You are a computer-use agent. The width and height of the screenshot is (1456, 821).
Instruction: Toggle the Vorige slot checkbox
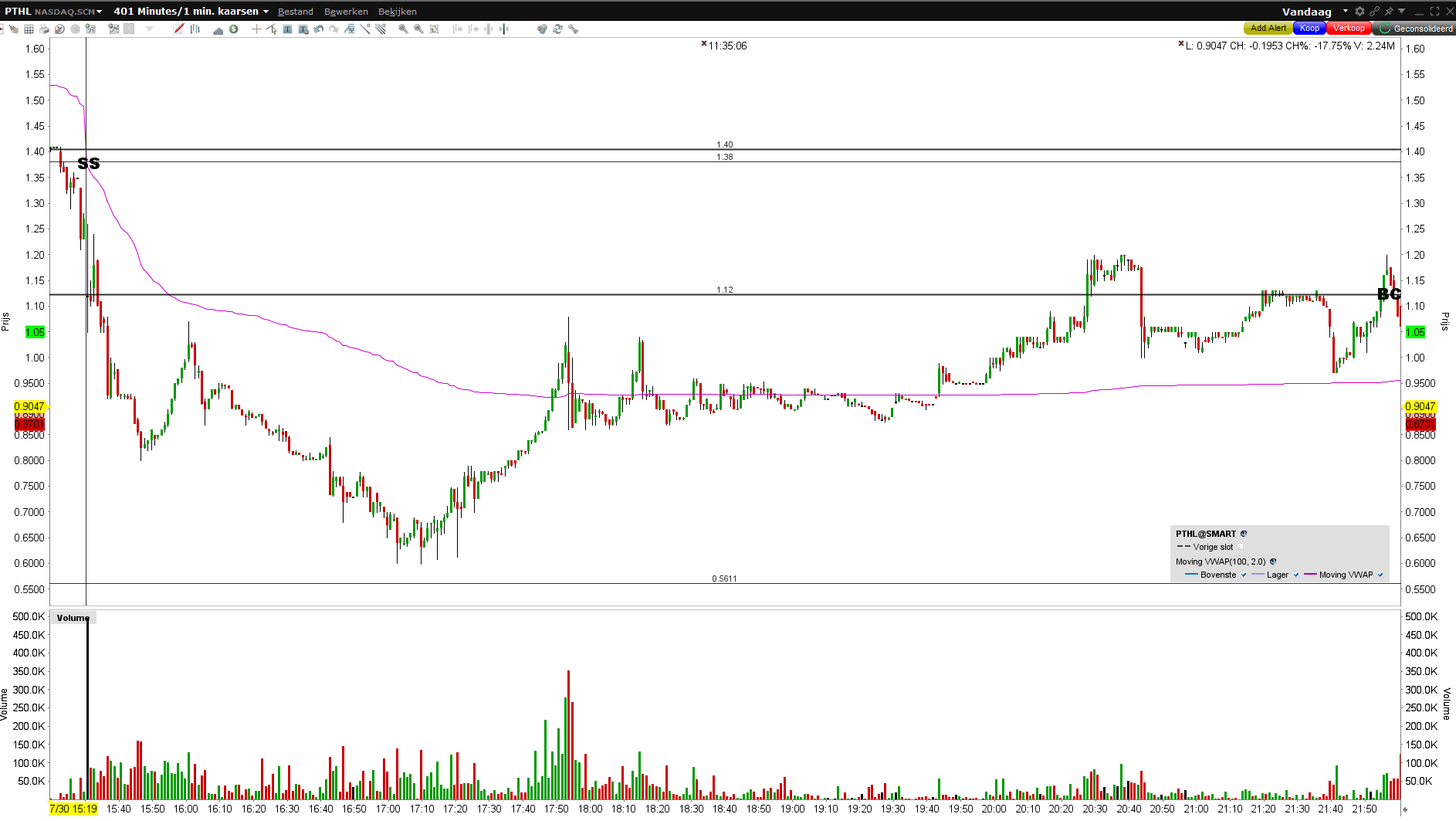tap(1241, 547)
